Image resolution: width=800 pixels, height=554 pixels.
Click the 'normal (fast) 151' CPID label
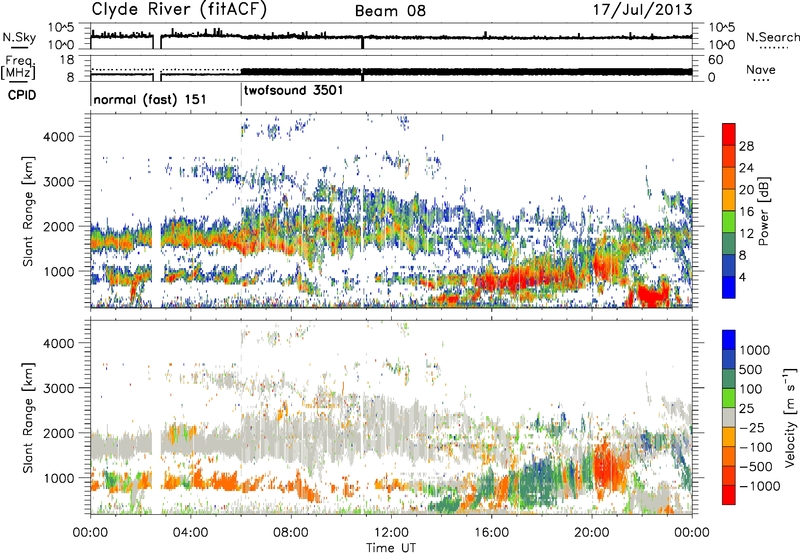pos(150,99)
